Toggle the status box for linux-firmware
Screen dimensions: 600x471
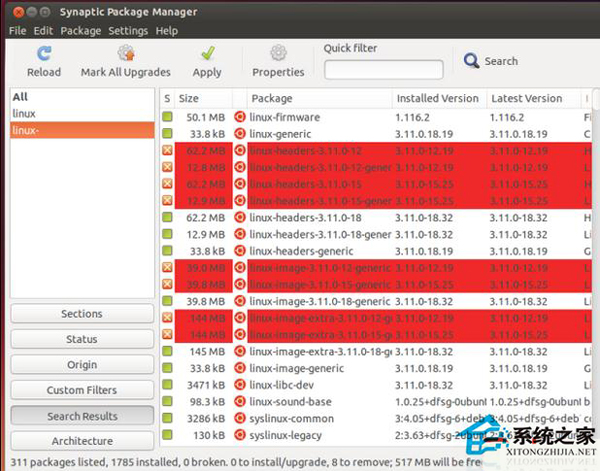(167, 117)
